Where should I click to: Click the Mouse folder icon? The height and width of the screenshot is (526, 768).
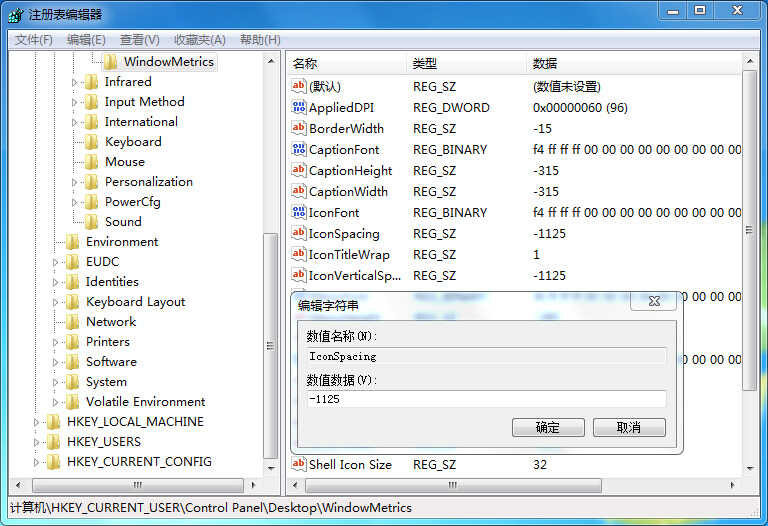[92, 162]
